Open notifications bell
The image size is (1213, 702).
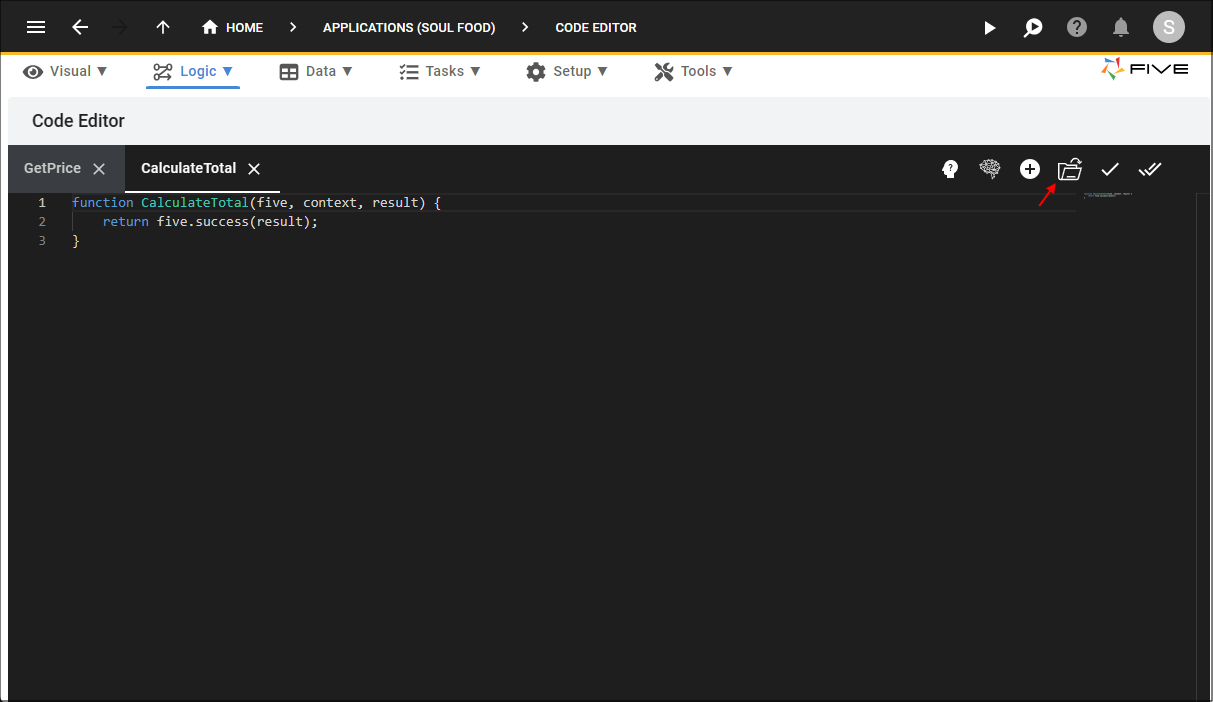pos(1121,27)
